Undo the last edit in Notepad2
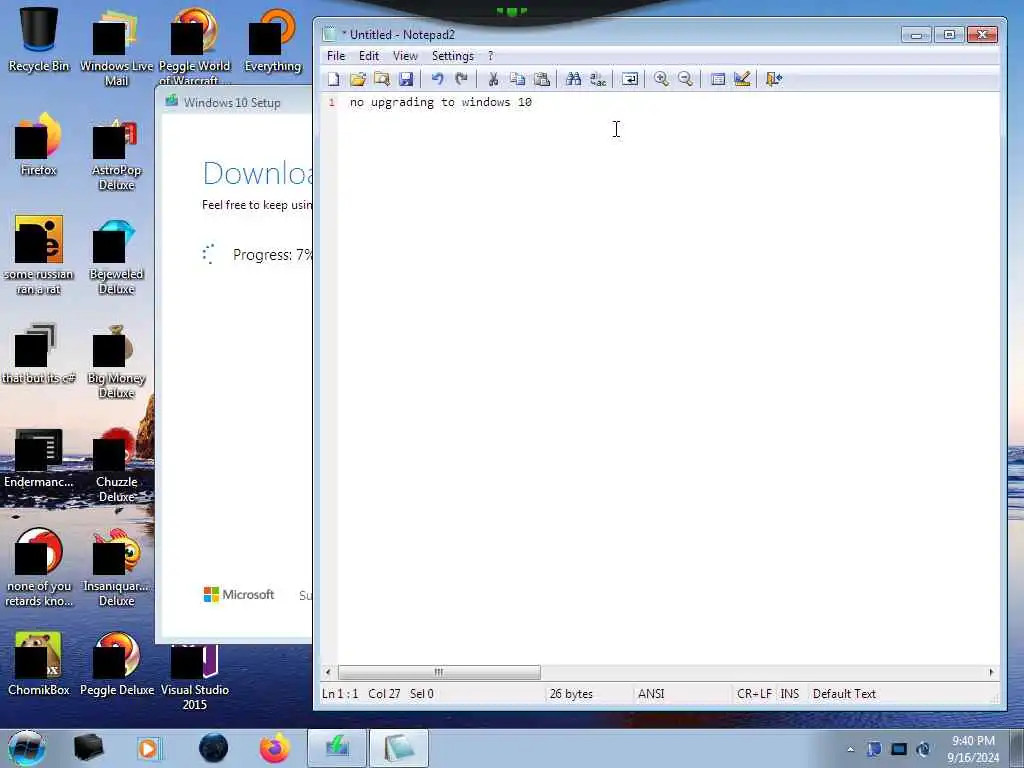This screenshot has width=1024, height=768. 437,80
